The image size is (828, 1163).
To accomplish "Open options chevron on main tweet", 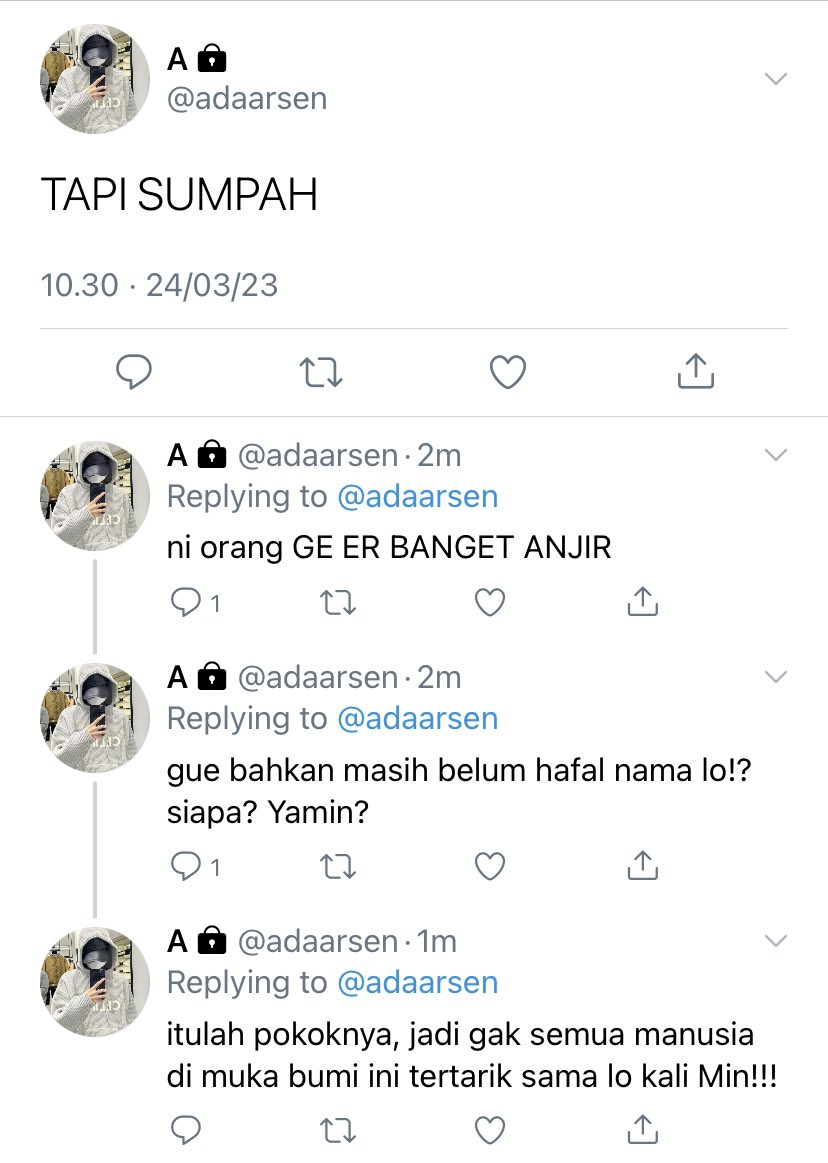I will (775, 79).
